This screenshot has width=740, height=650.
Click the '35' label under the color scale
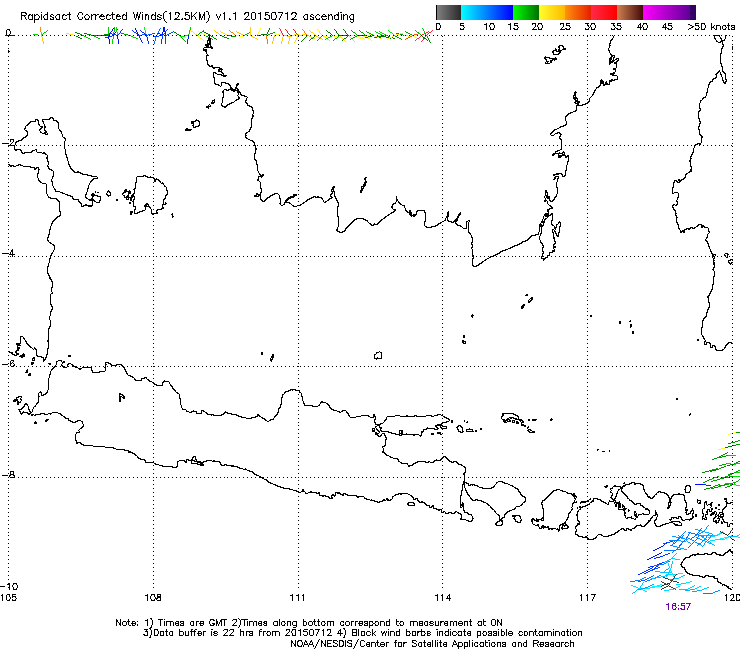(x=616, y=27)
